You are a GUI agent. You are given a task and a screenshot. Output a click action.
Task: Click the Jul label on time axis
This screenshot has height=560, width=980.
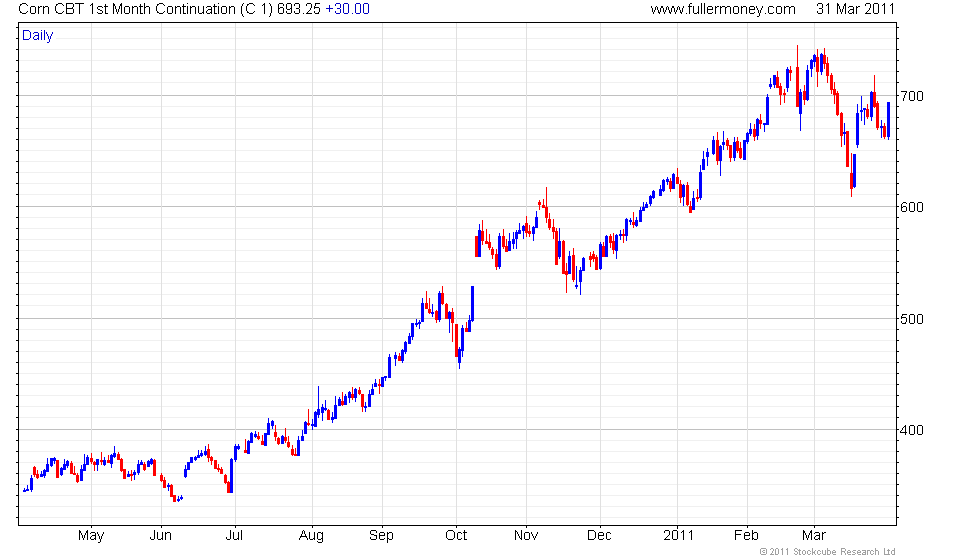pos(234,536)
